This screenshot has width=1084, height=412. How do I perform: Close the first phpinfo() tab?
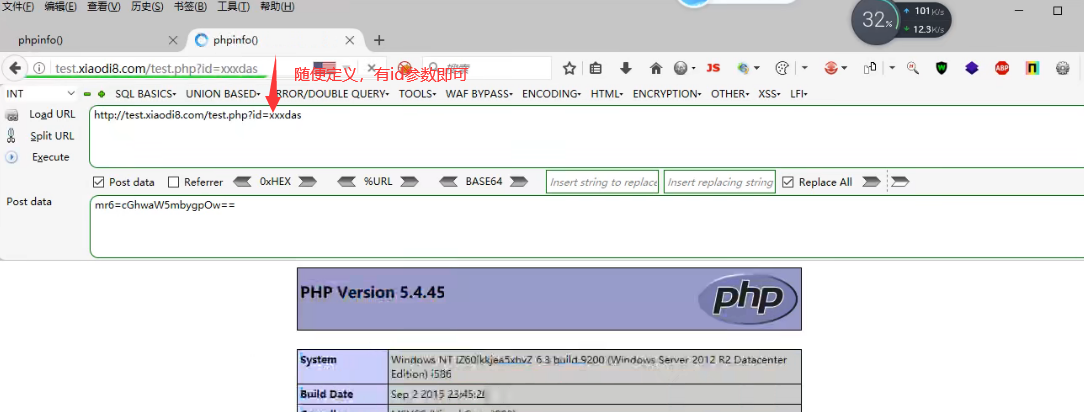173,40
